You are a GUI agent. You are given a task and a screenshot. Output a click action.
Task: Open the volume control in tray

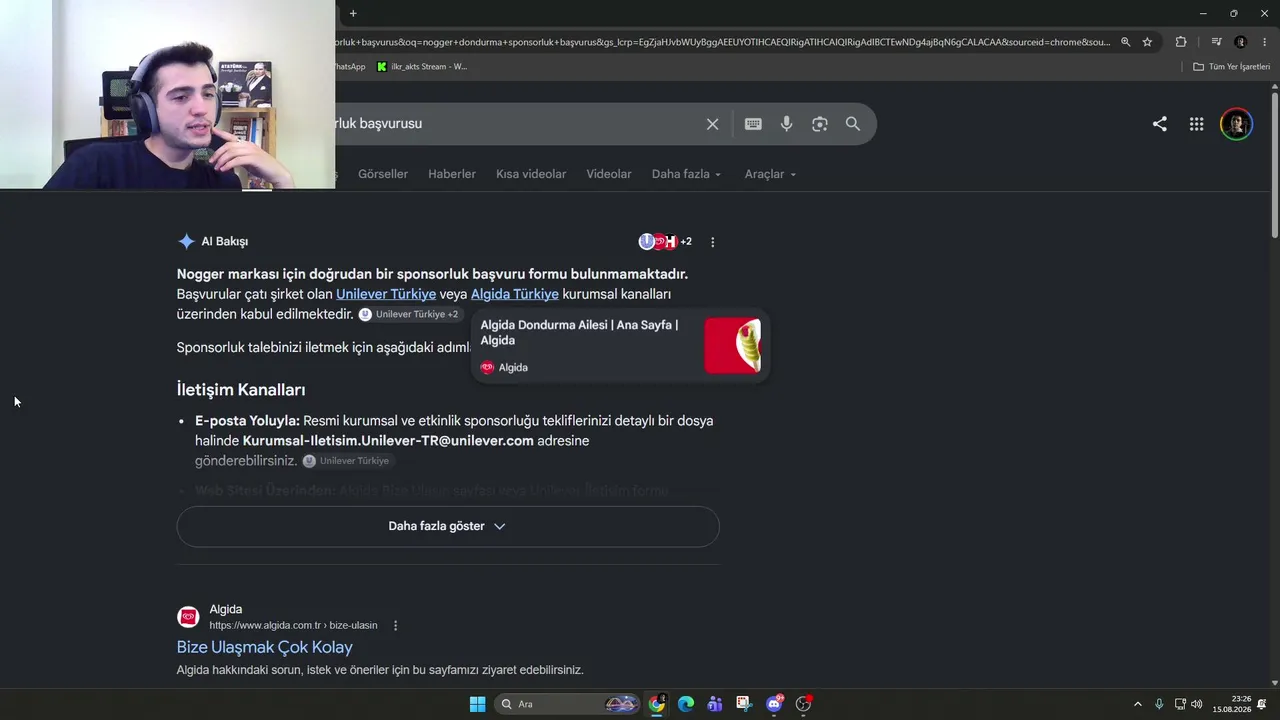(x=1197, y=704)
